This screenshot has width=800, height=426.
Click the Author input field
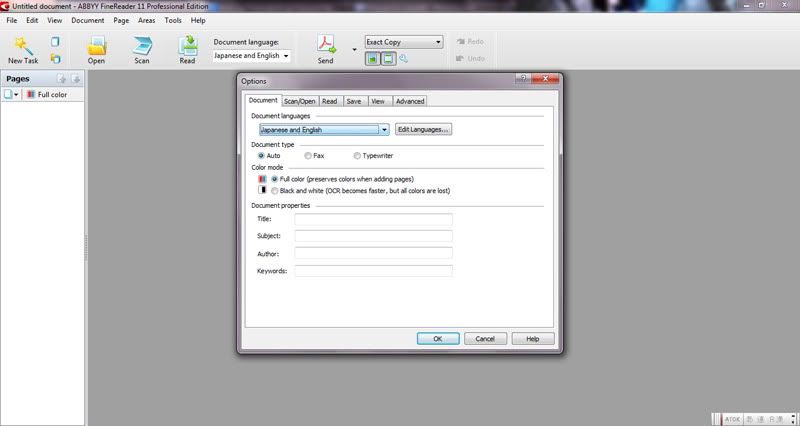[x=373, y=254]
